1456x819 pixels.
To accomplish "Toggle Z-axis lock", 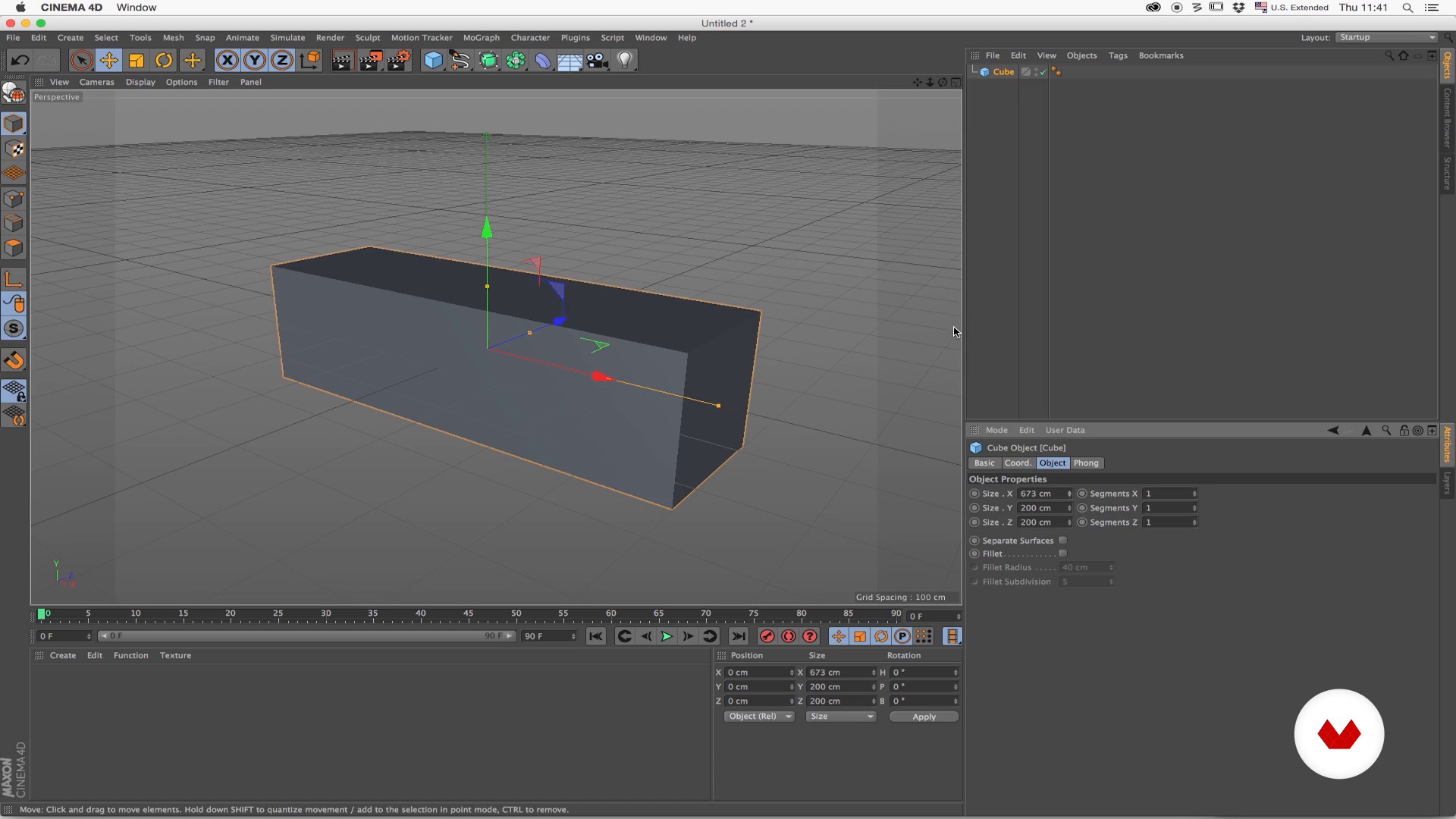I will click(x=282, y=61).
